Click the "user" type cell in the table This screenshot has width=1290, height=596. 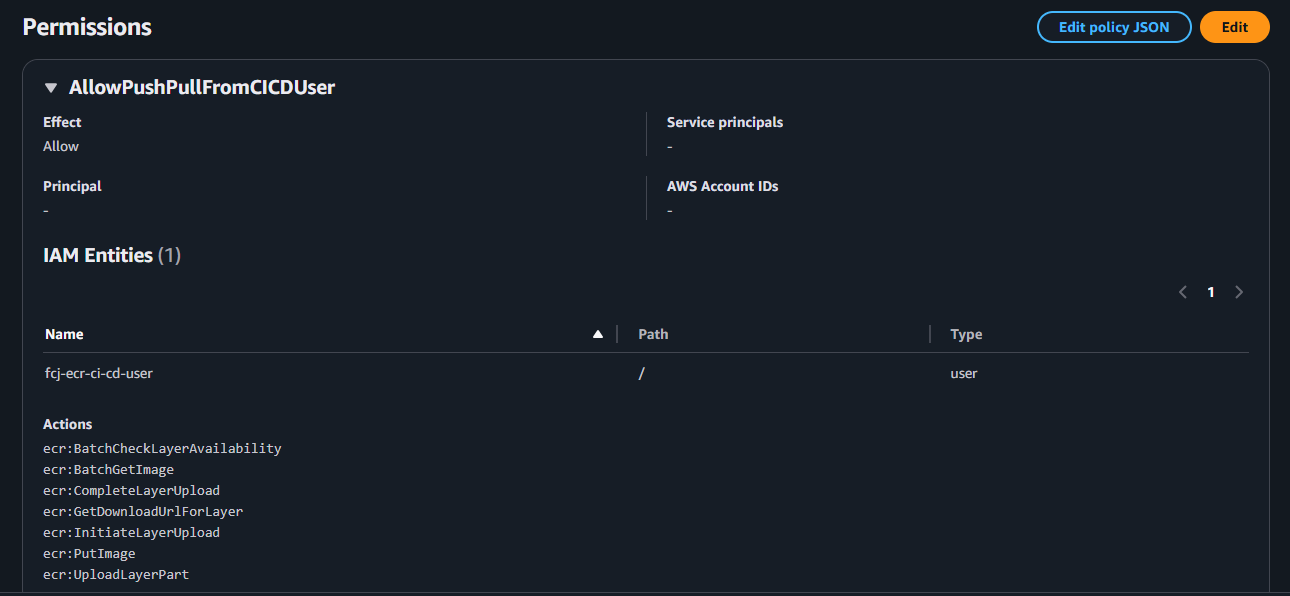(x=964, y=373)
